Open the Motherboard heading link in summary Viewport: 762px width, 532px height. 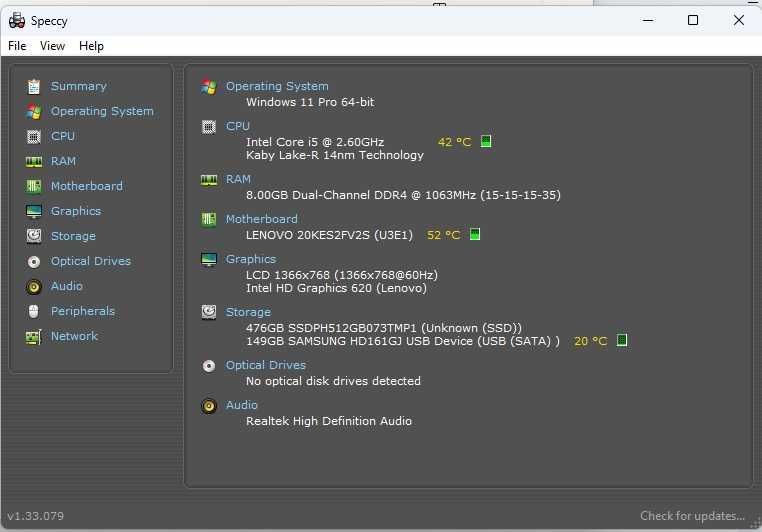click(261, 219)
